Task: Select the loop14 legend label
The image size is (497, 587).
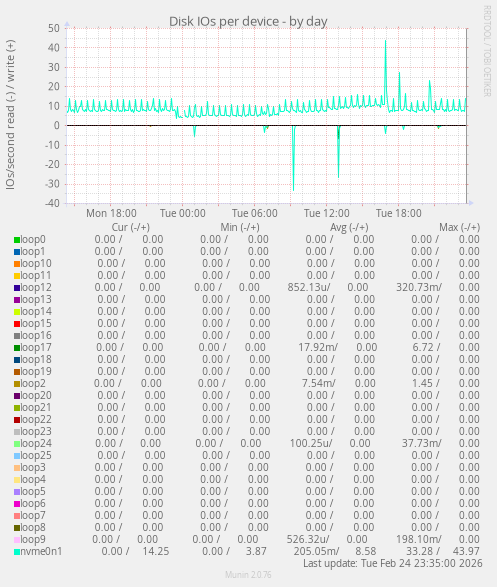Action: [36, 311]
